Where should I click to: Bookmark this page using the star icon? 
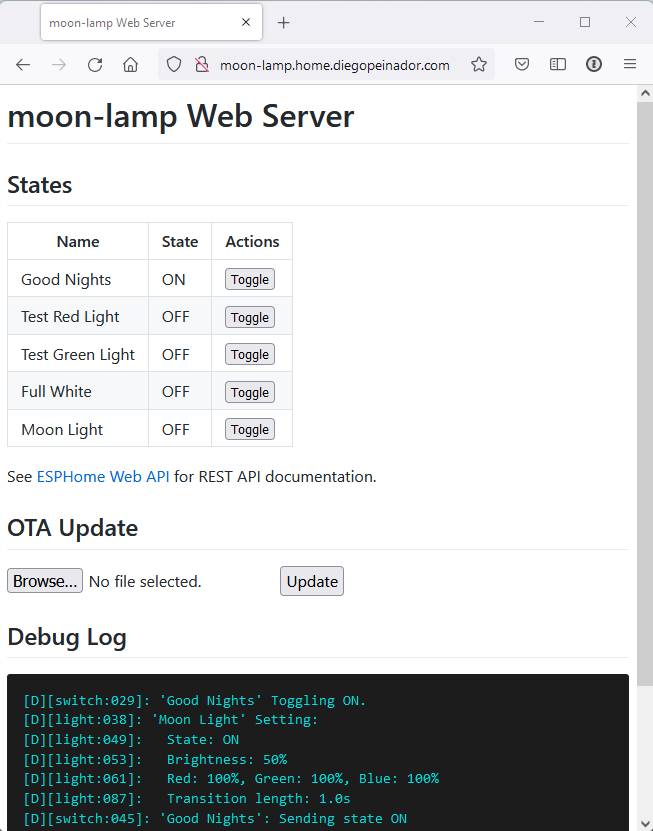tap(479, 63)
